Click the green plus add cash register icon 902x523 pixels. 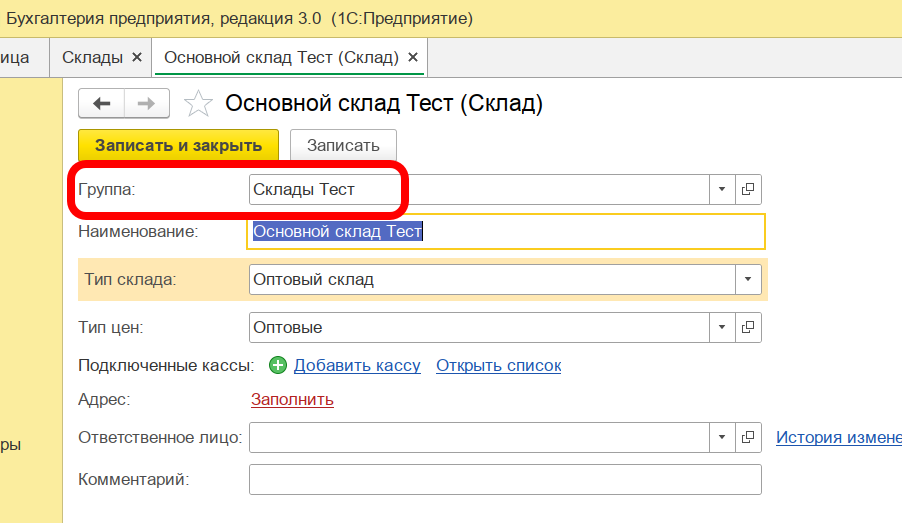pos(278,366)
